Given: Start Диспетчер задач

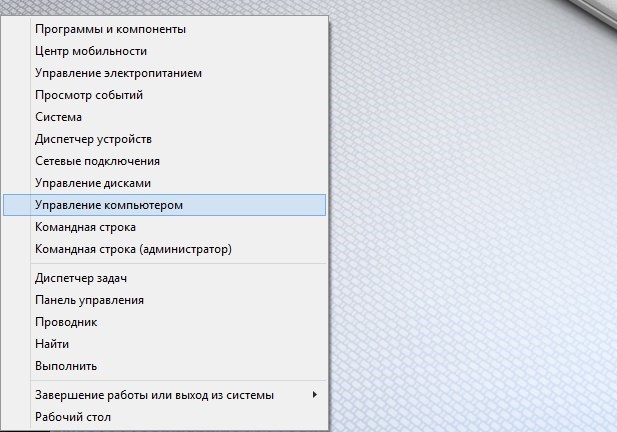Looking at the screenshot, I should click(x=164, y=279).
